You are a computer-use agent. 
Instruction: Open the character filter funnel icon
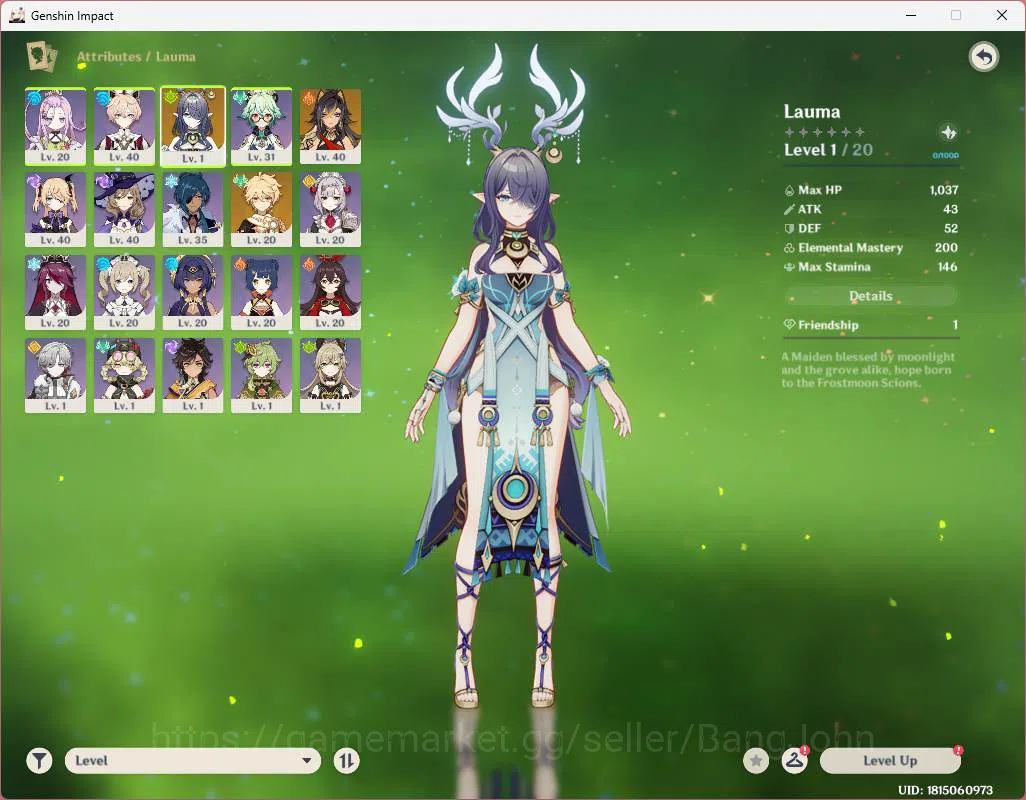tap(39, 761)
